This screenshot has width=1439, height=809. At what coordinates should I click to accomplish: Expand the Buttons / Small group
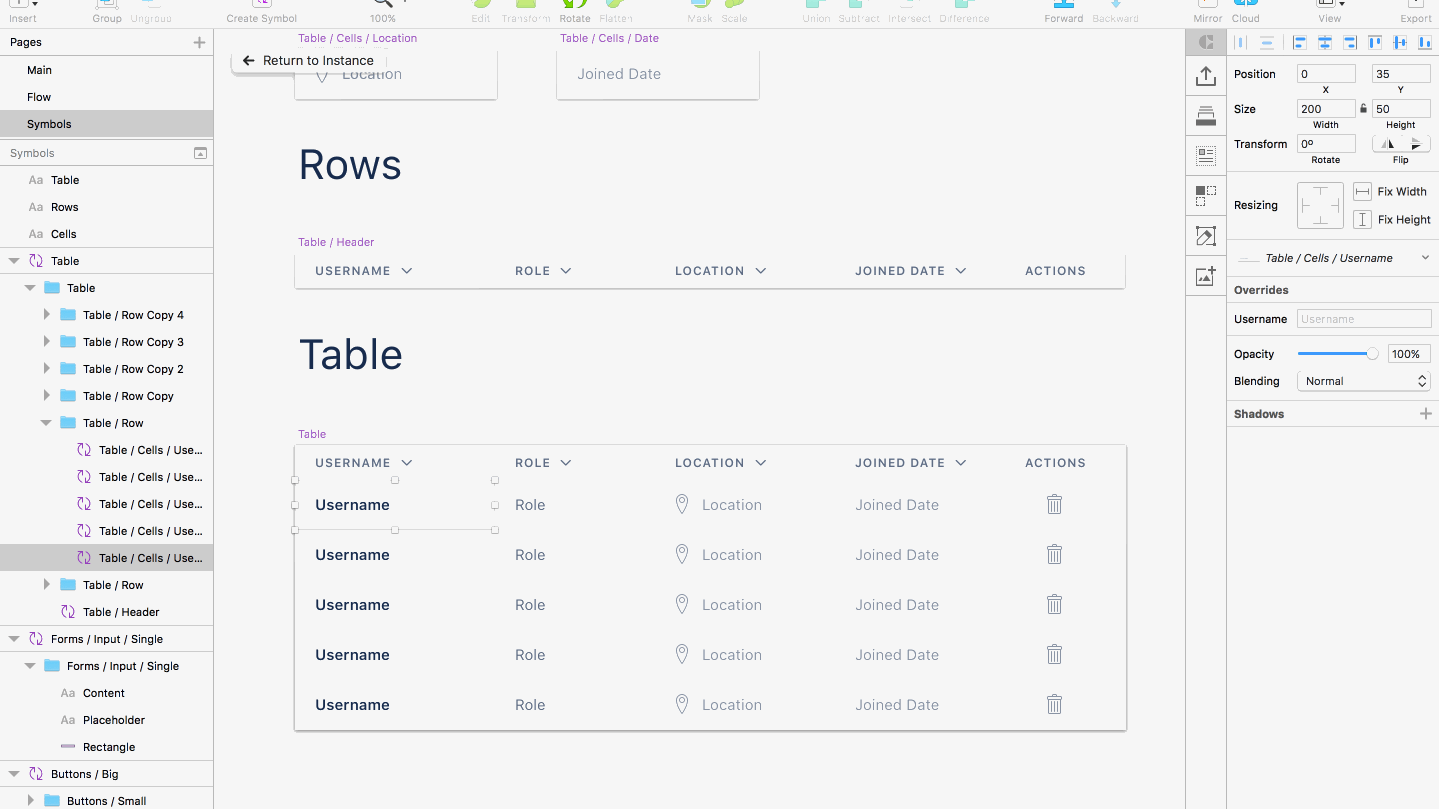(30, 800)
